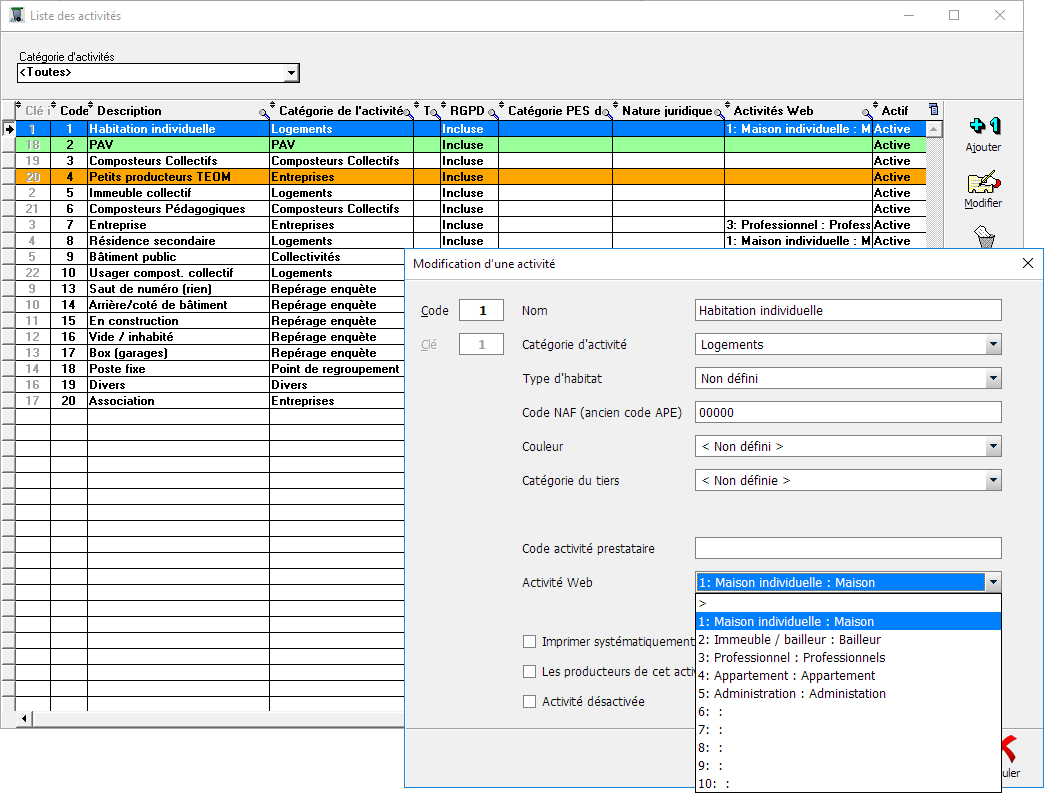This screenshot has height=794, width=1044.
Task: Click the Modifier (edit) icon
Action: 983,183
